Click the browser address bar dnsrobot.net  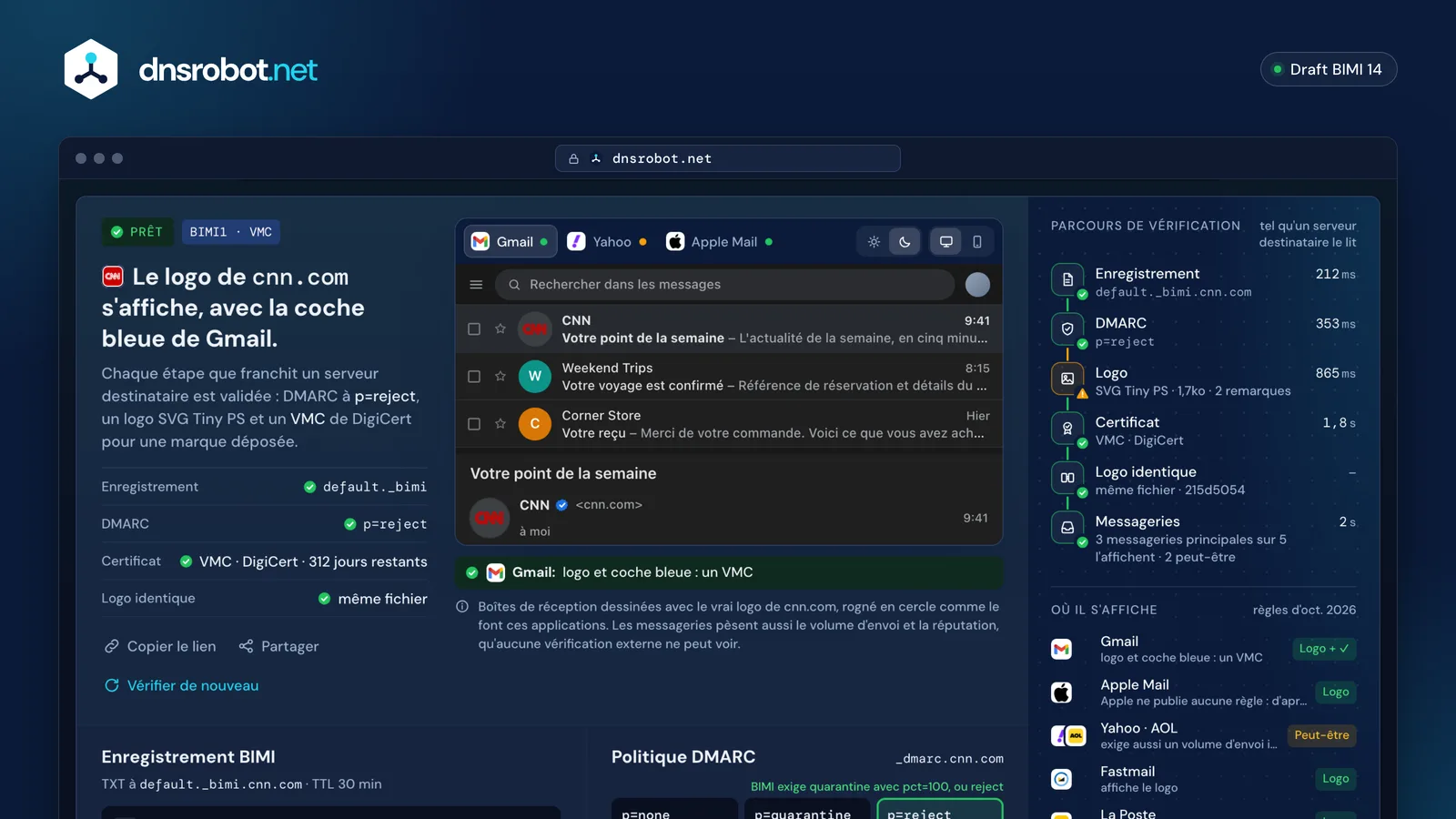(728, 158)
